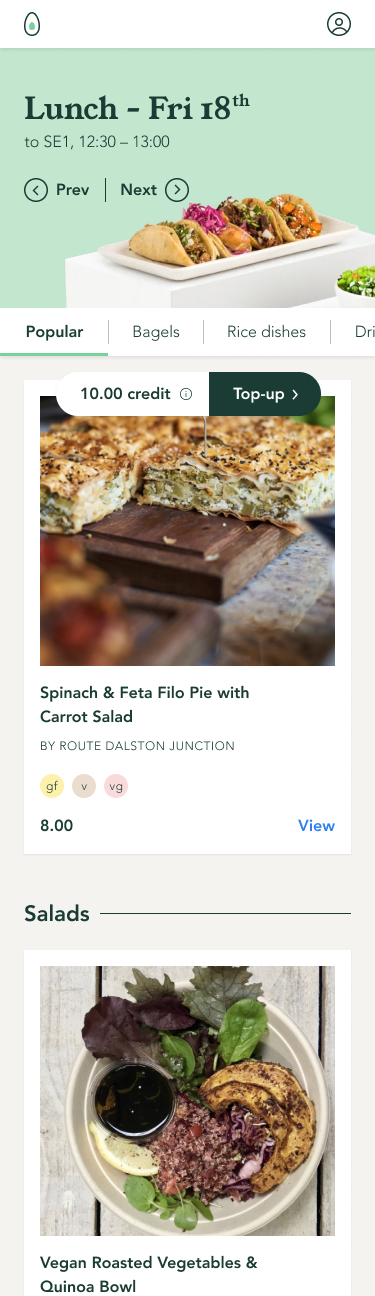The image size is (375, 1296).
Task: Switch to the Bagels tab
Action: (x=156, y=332)
